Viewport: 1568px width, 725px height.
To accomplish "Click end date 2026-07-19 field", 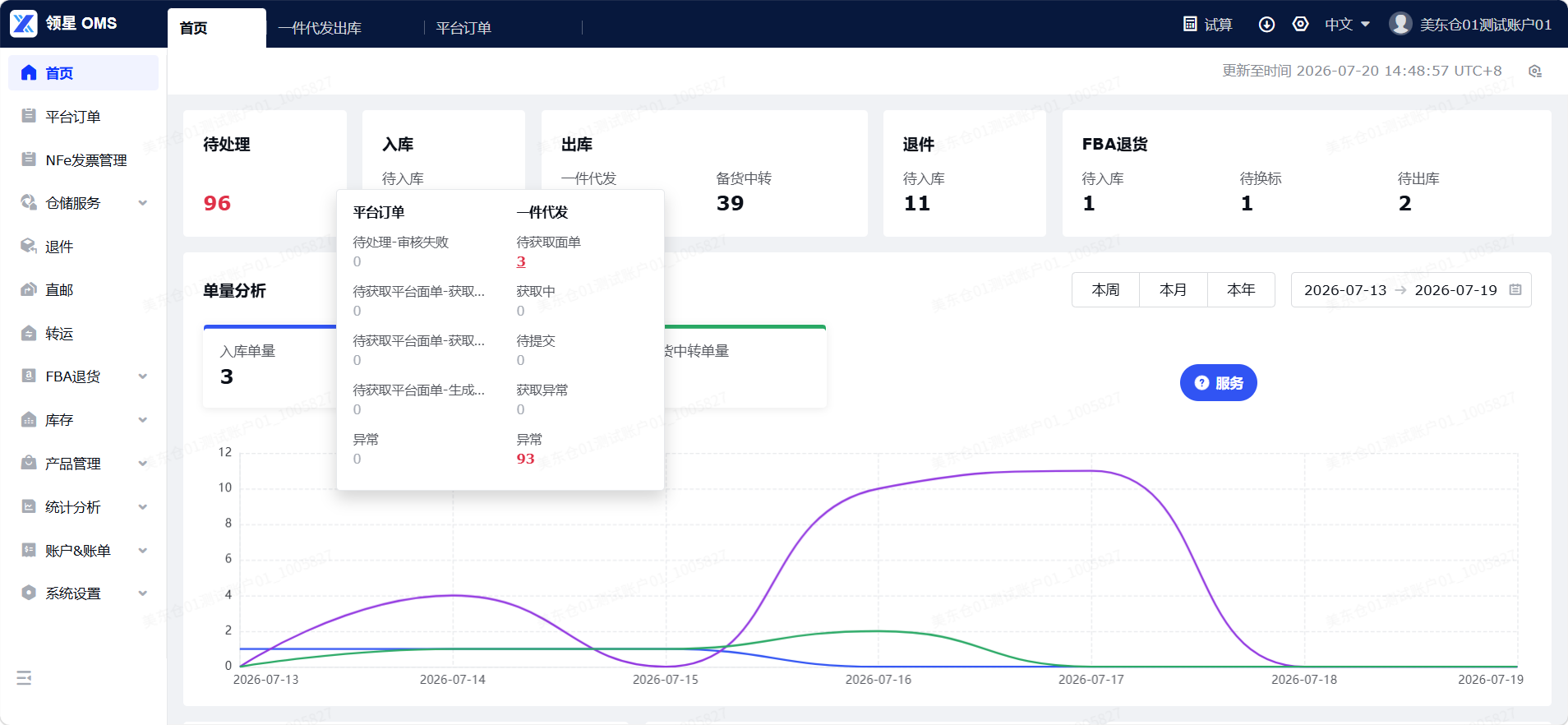I will (x=1455, y=290).
